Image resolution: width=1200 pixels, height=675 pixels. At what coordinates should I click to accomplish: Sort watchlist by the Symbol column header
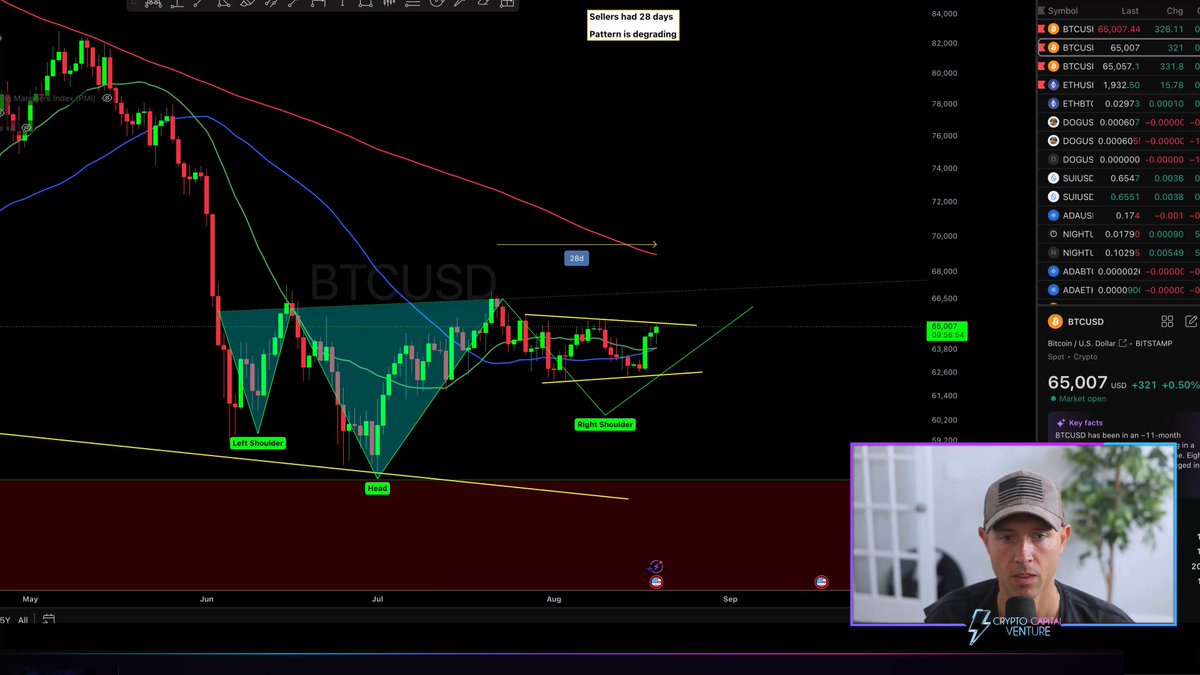(x=1063, y=11)
